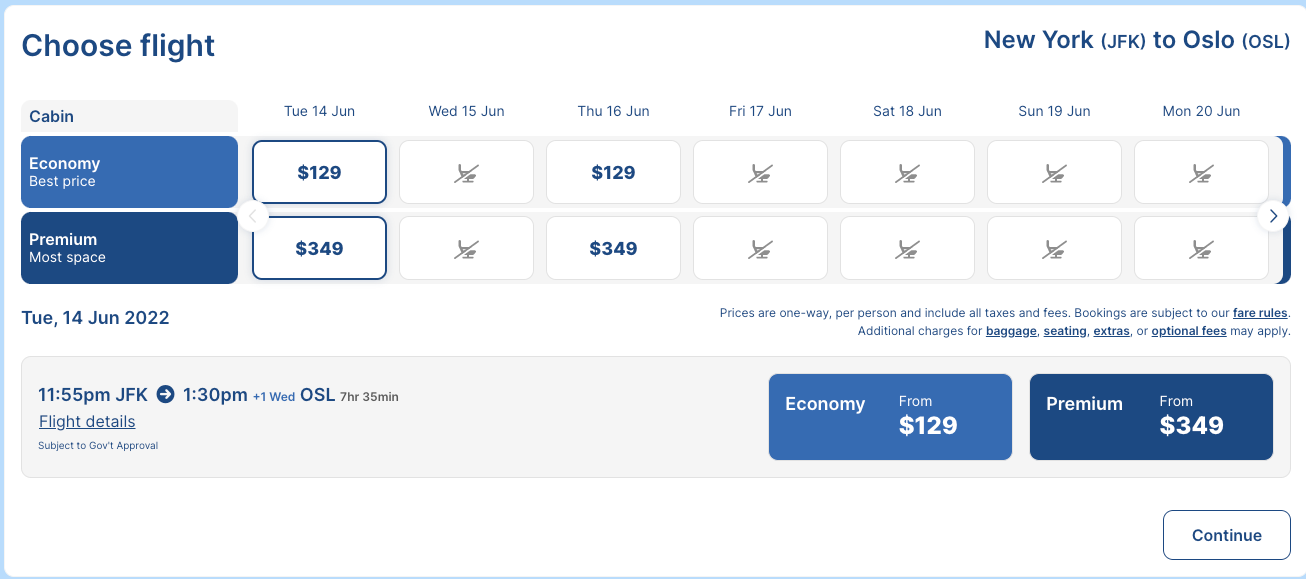Open Flight details for the JFK flight
Screen dimensions: 1306x579
tap(87, 422)
